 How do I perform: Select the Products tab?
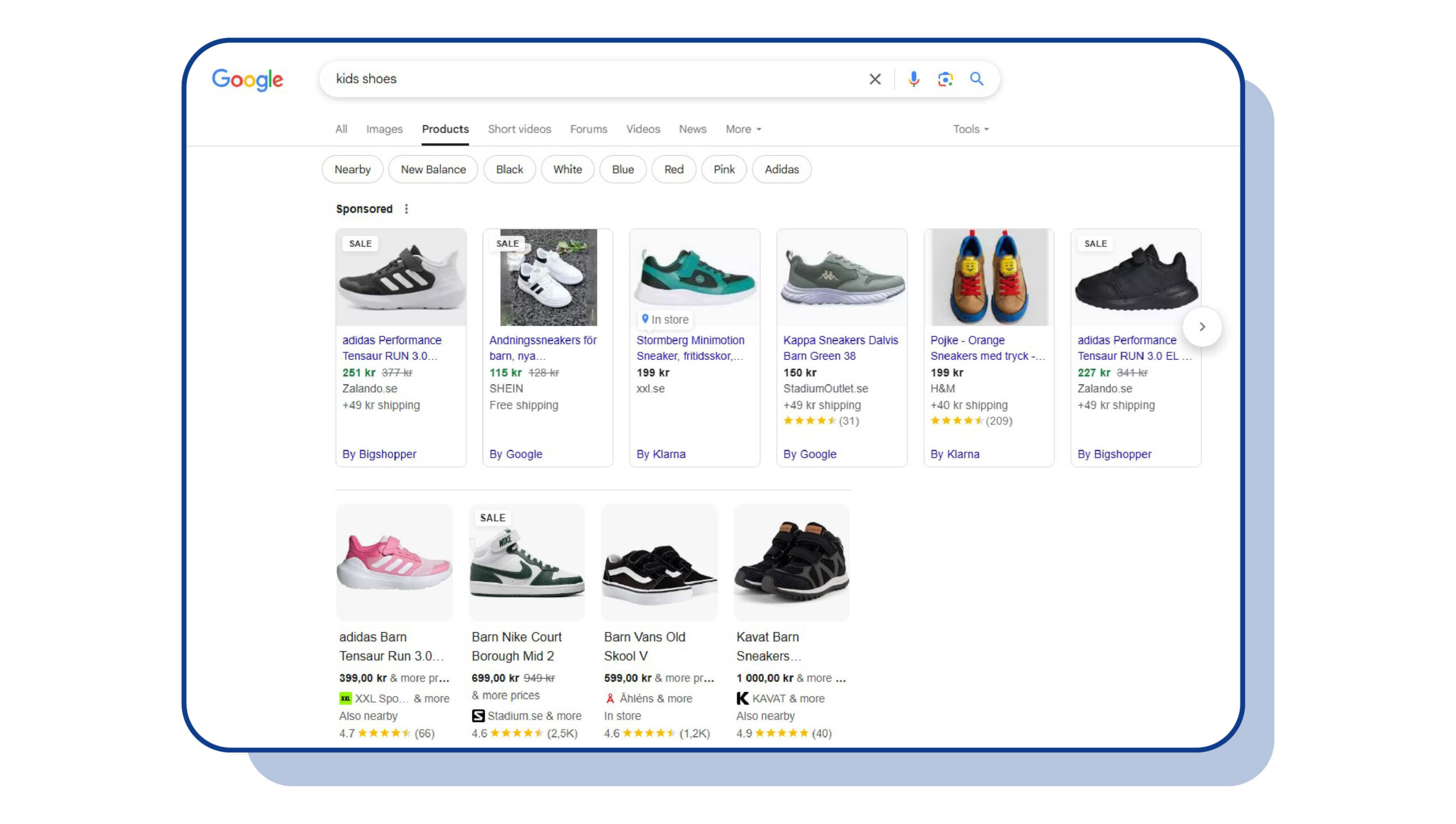tap(445, 129)
